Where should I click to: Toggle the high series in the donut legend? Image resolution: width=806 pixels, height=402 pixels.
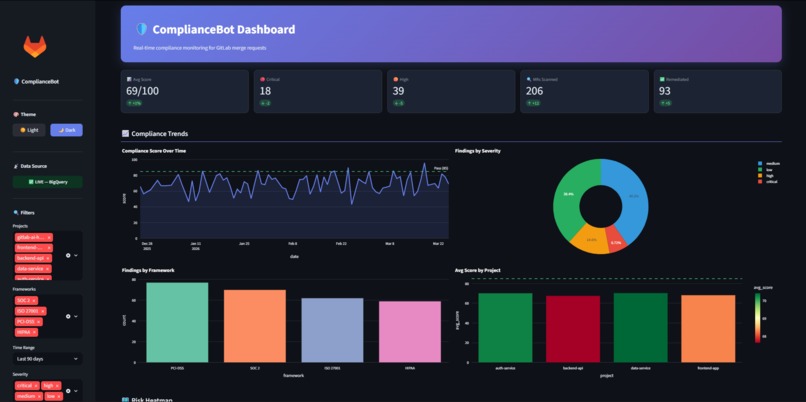point(766,176)
